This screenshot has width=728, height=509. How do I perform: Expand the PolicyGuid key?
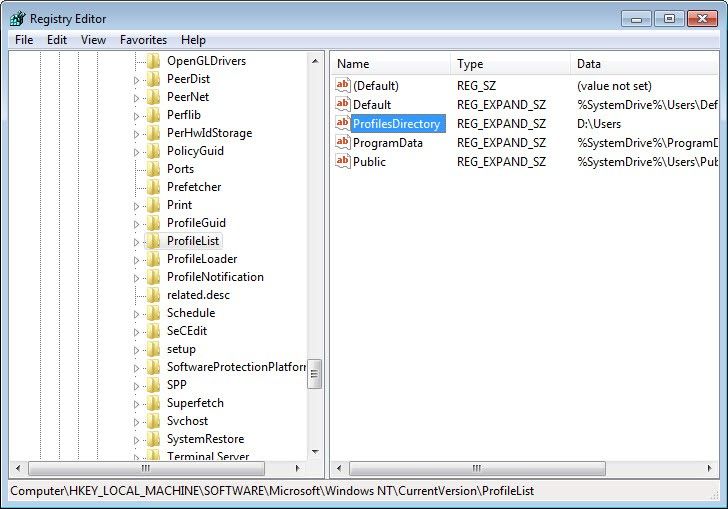pos(136,152)
